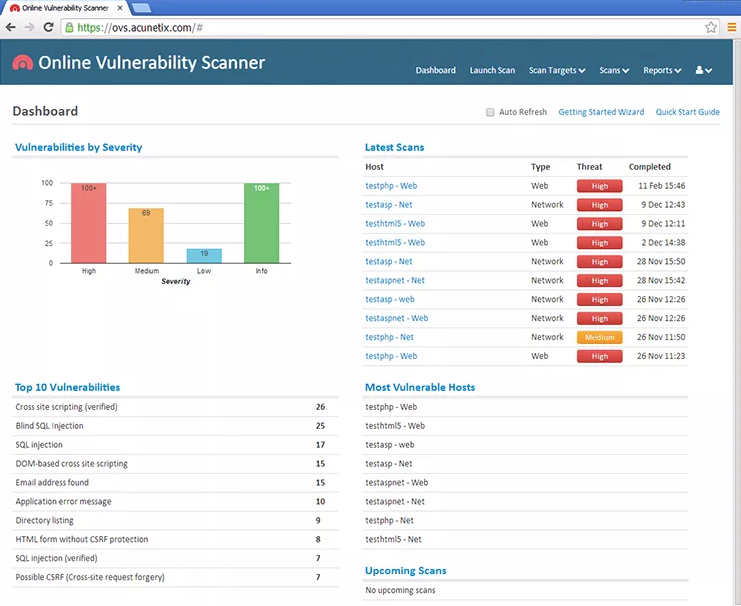This screenshot has width=741, height=606.
Task: Expand the Scans dropdown menu
Action: [614, 70]
